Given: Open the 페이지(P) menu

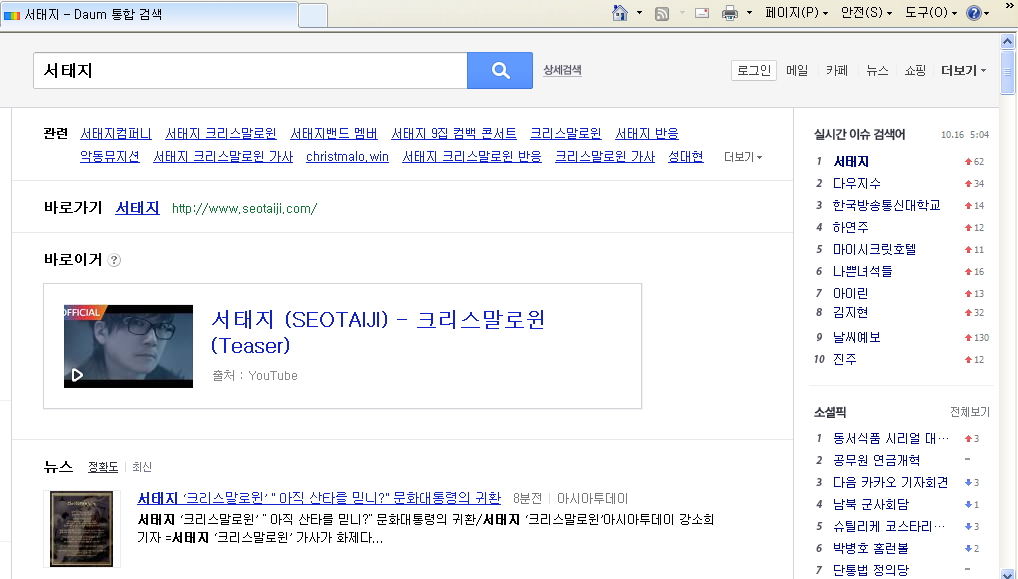Looking at the screenshot, I should [796, 13].
